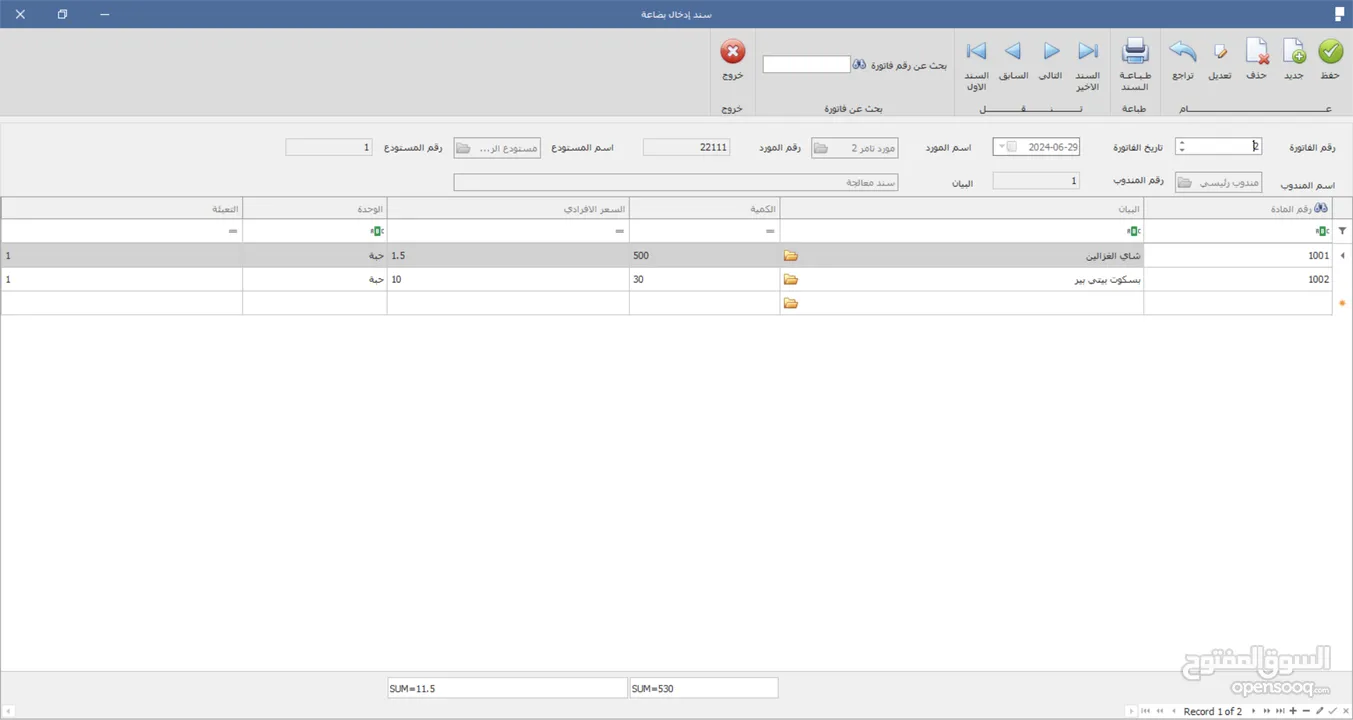Sort by الوحدة column header
Viewport: 1353px width, 720px height.
314,208
